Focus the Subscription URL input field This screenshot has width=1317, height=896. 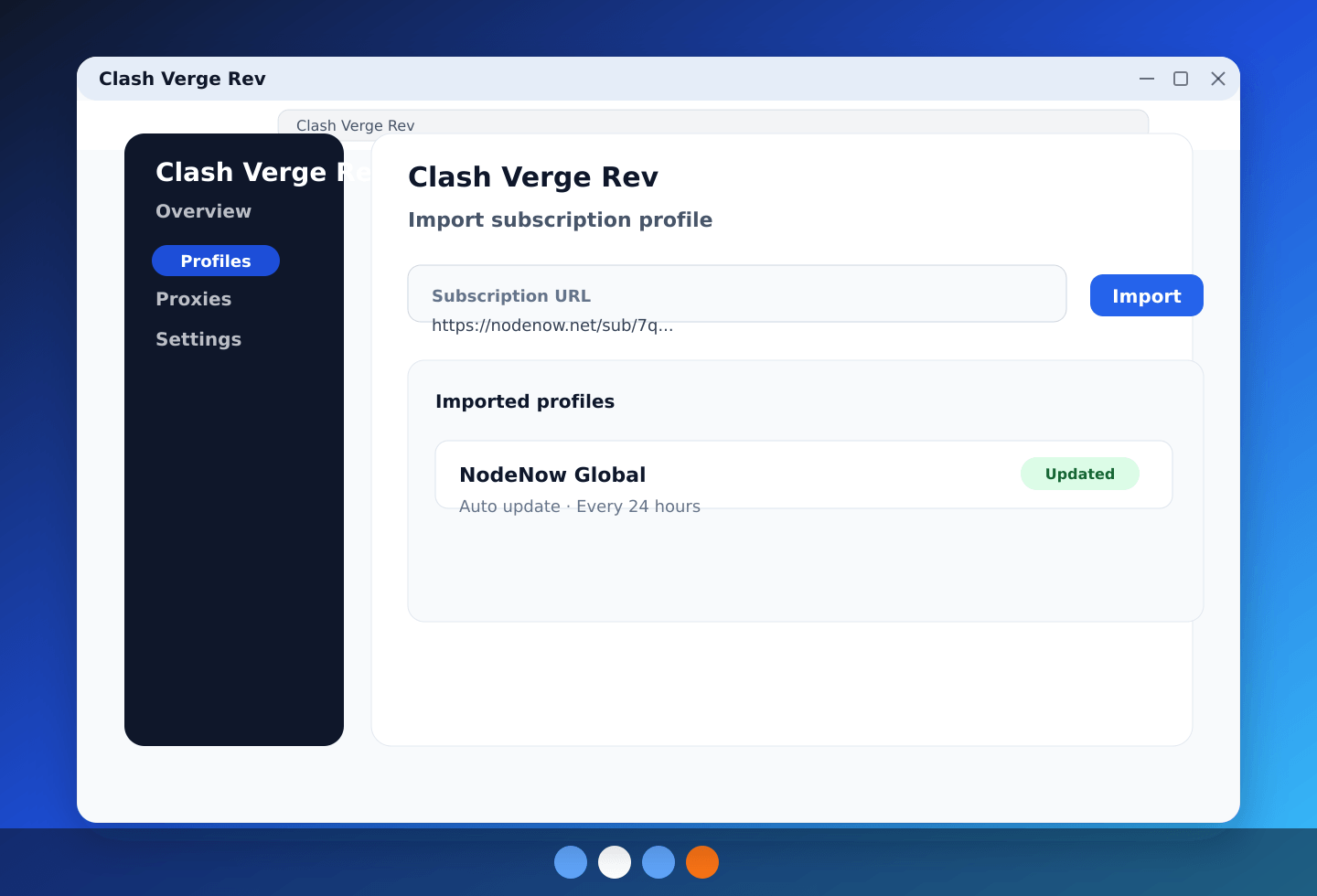tap(737, 293)
